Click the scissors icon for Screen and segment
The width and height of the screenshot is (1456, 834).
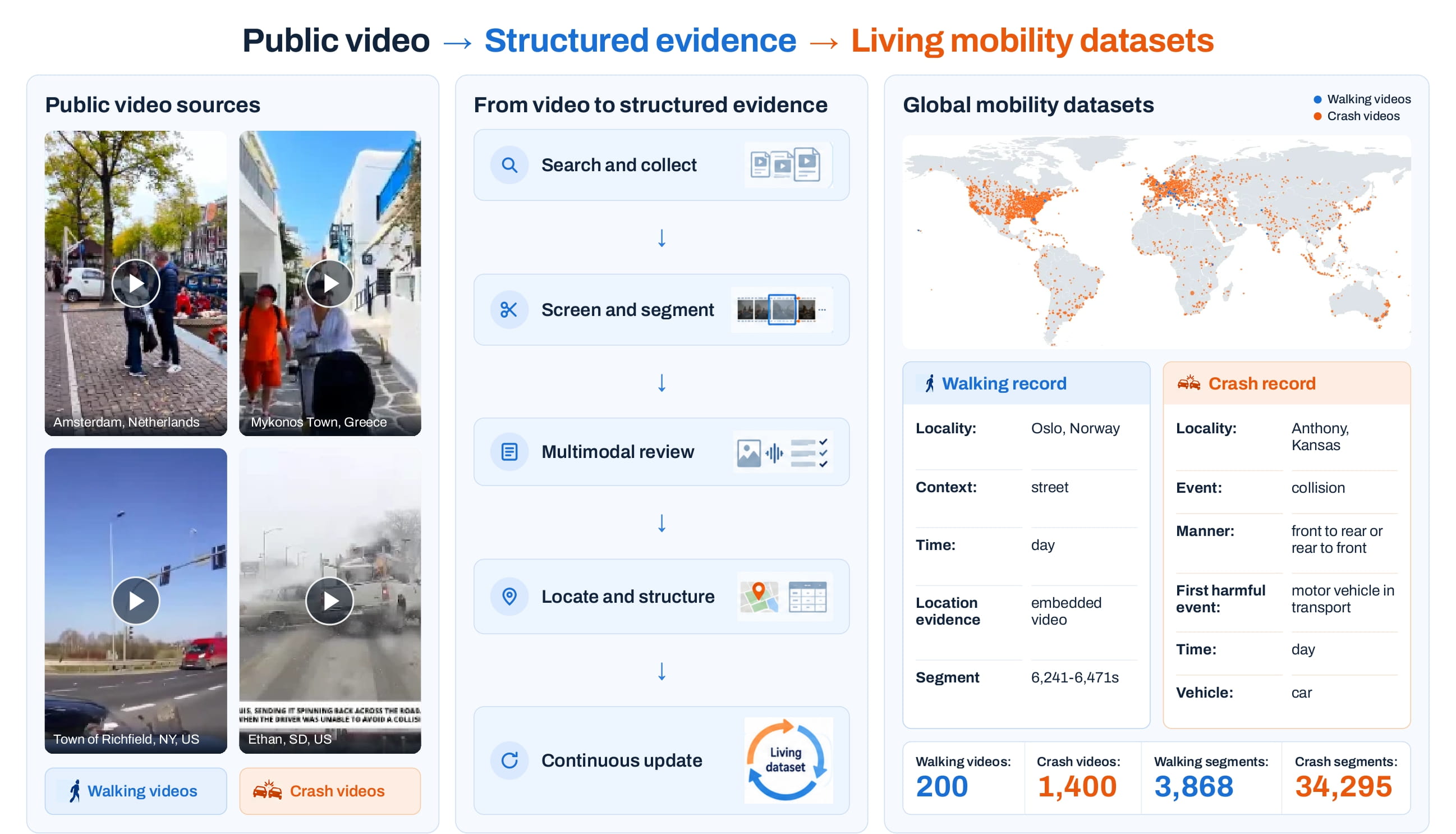click(509, 310)
